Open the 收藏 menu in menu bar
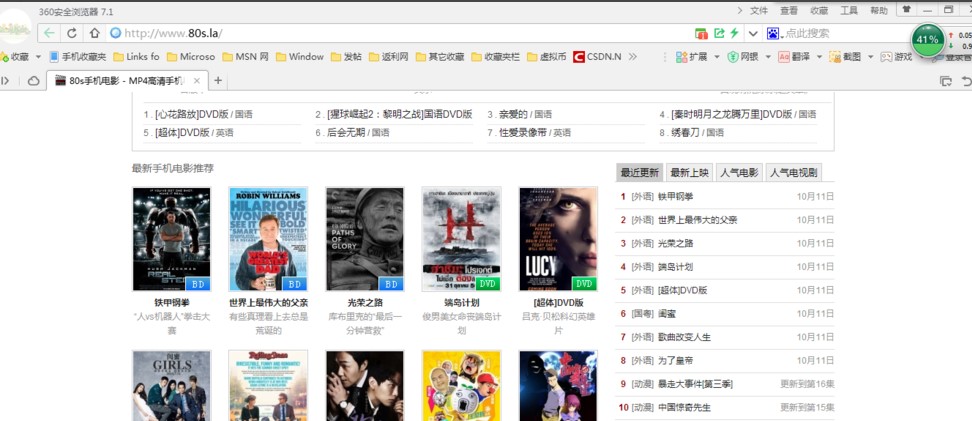Viewport: 972px width, 421px height. coord(819,11)
